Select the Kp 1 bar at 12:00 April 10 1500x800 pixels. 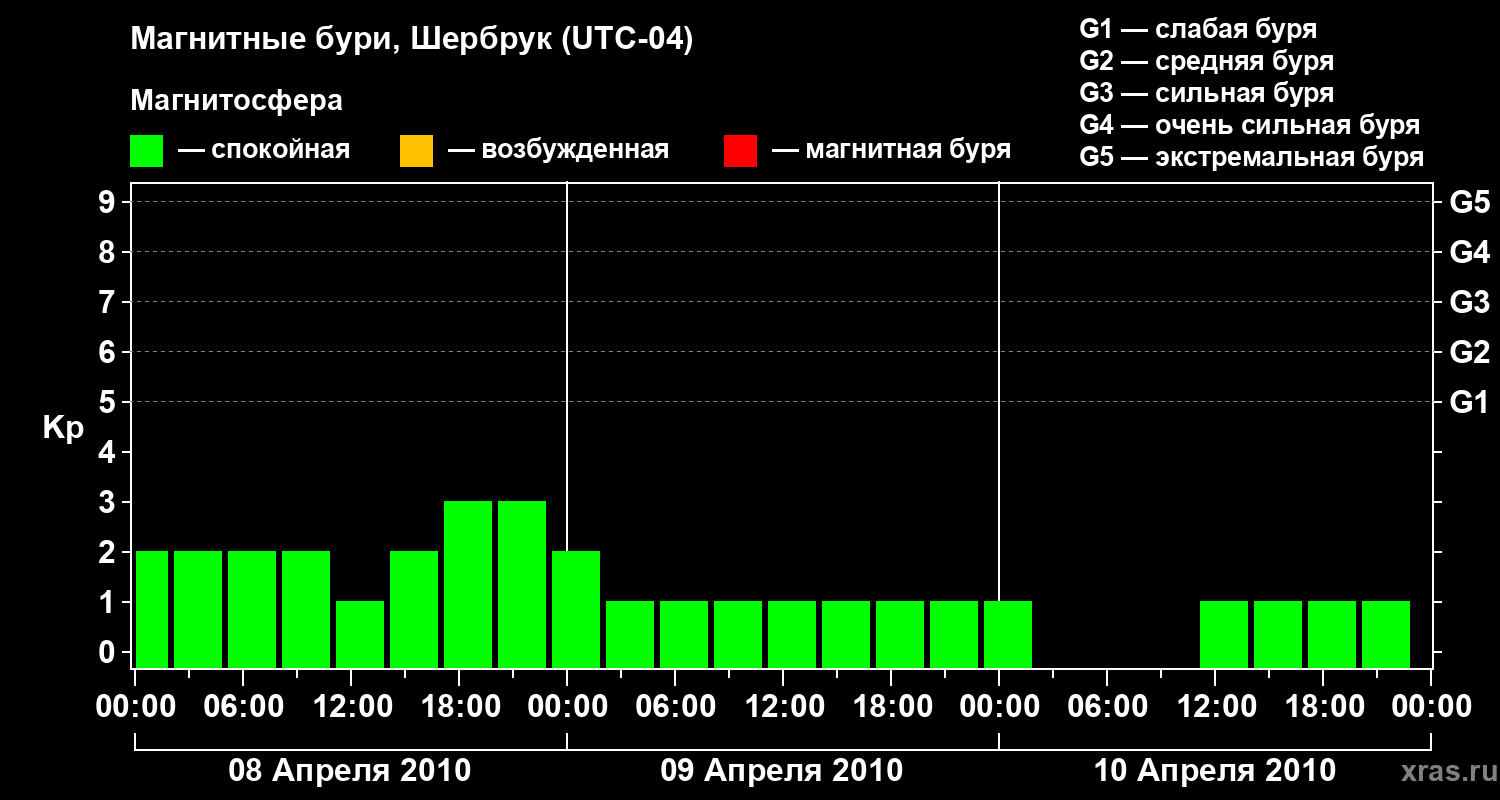1224,634
